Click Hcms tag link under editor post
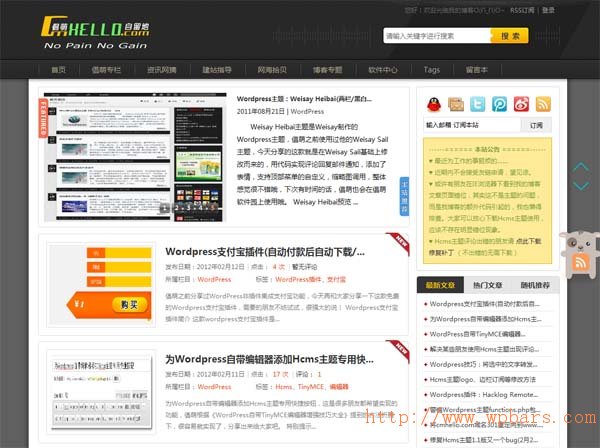This screenshot has width=600, height=448. tap(284, 387)
